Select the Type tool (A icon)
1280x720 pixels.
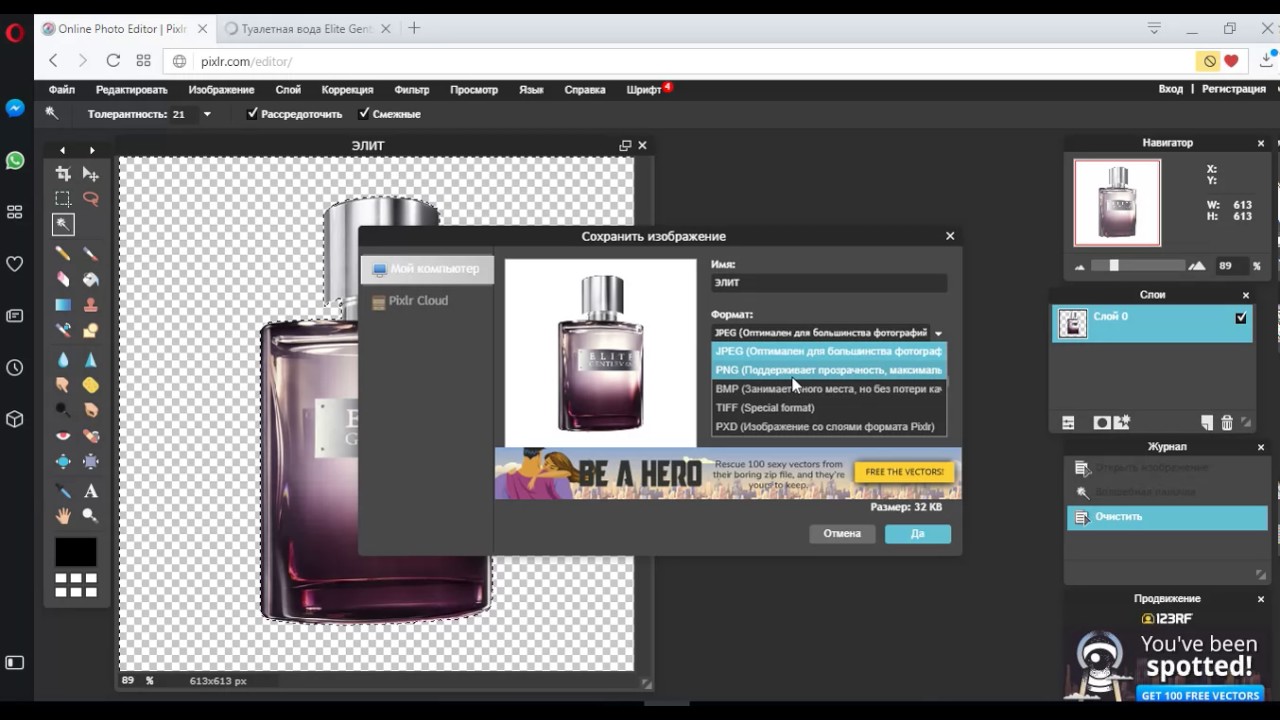coord(91,491)
